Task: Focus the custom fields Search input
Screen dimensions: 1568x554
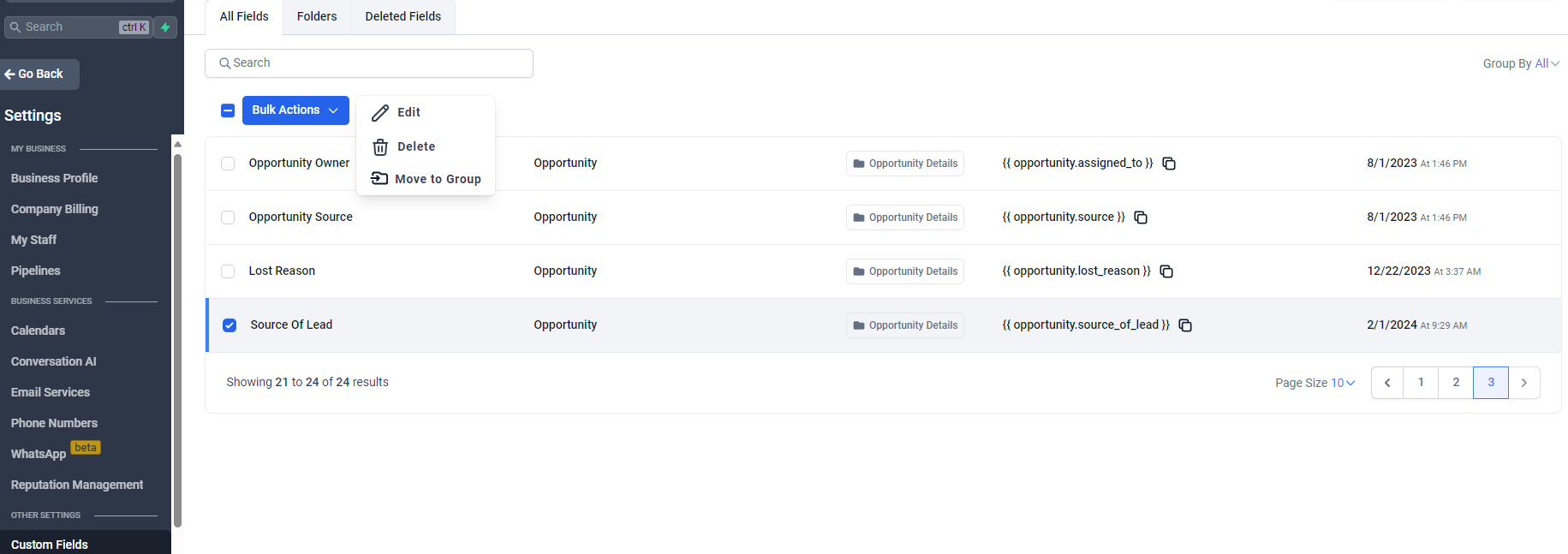Action: 369,63
